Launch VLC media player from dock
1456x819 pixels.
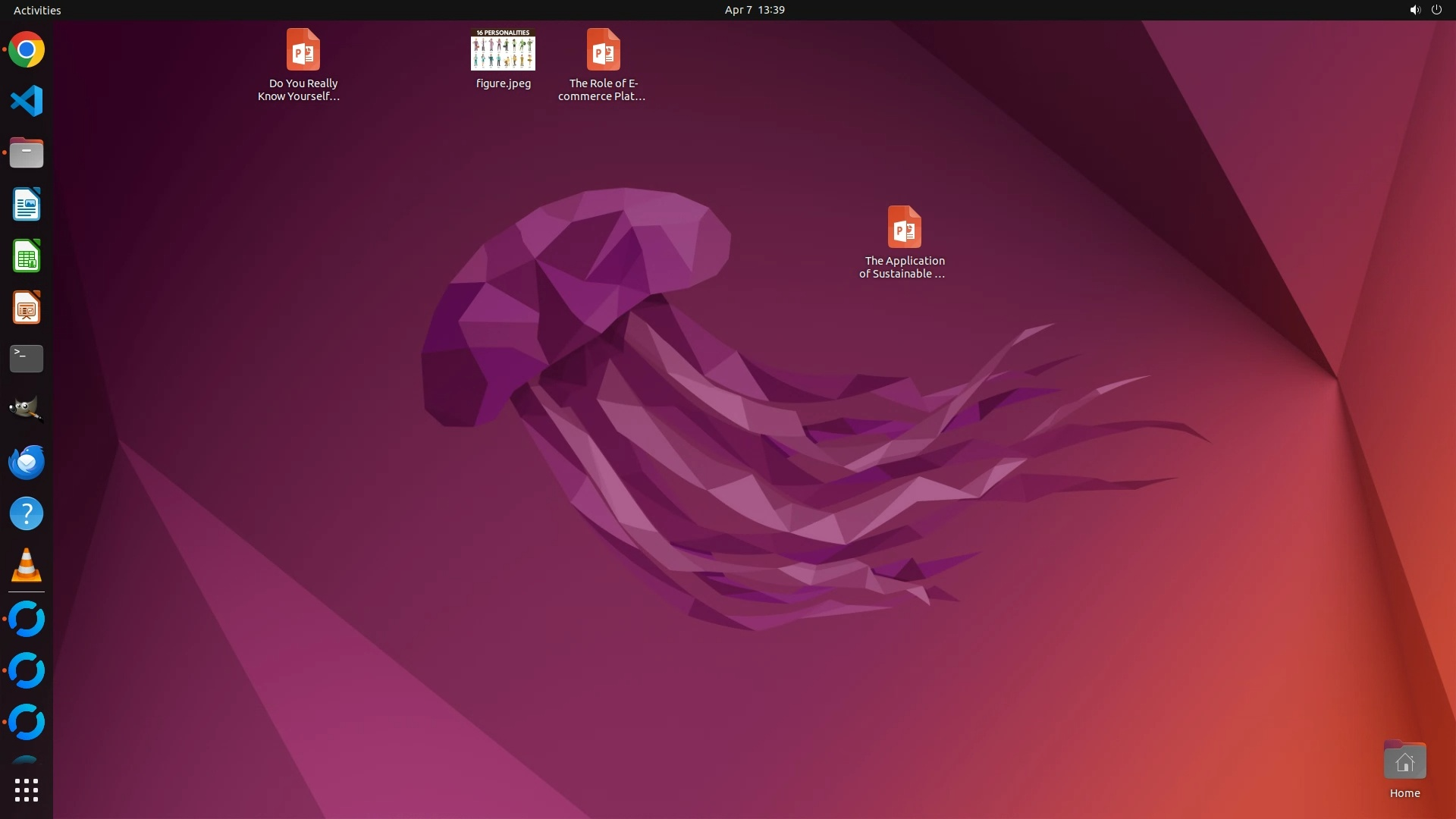coord(27,565)
